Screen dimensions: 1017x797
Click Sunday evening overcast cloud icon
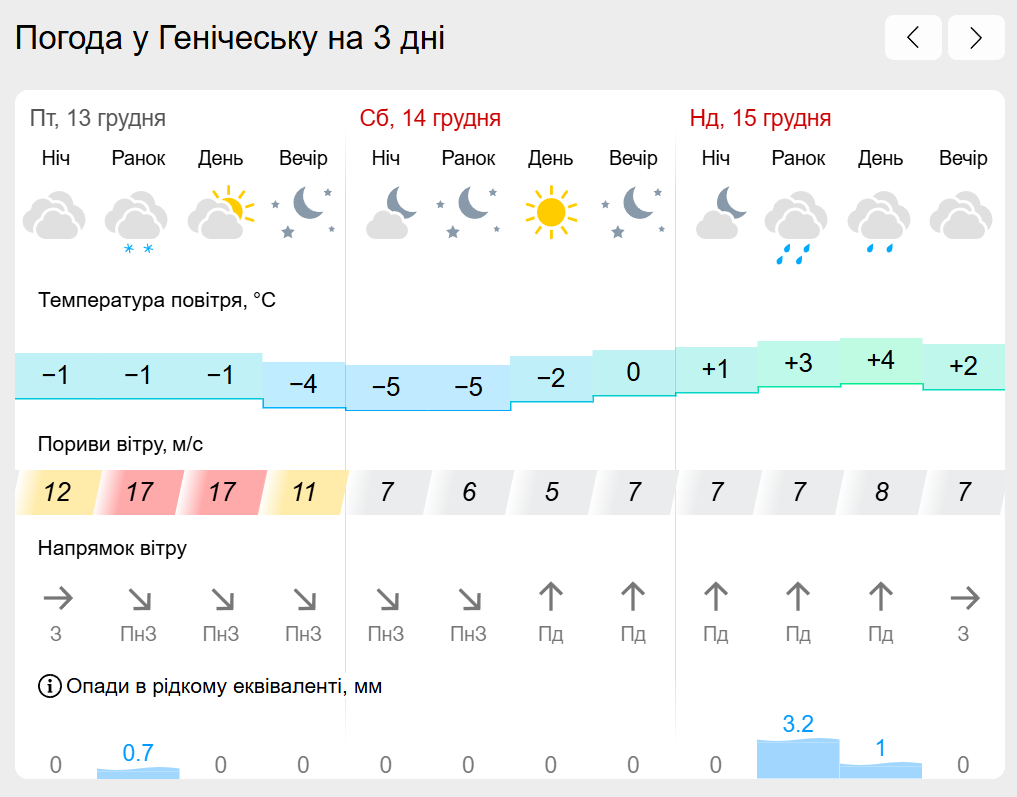pyautogui.click(x=961, y=215)
